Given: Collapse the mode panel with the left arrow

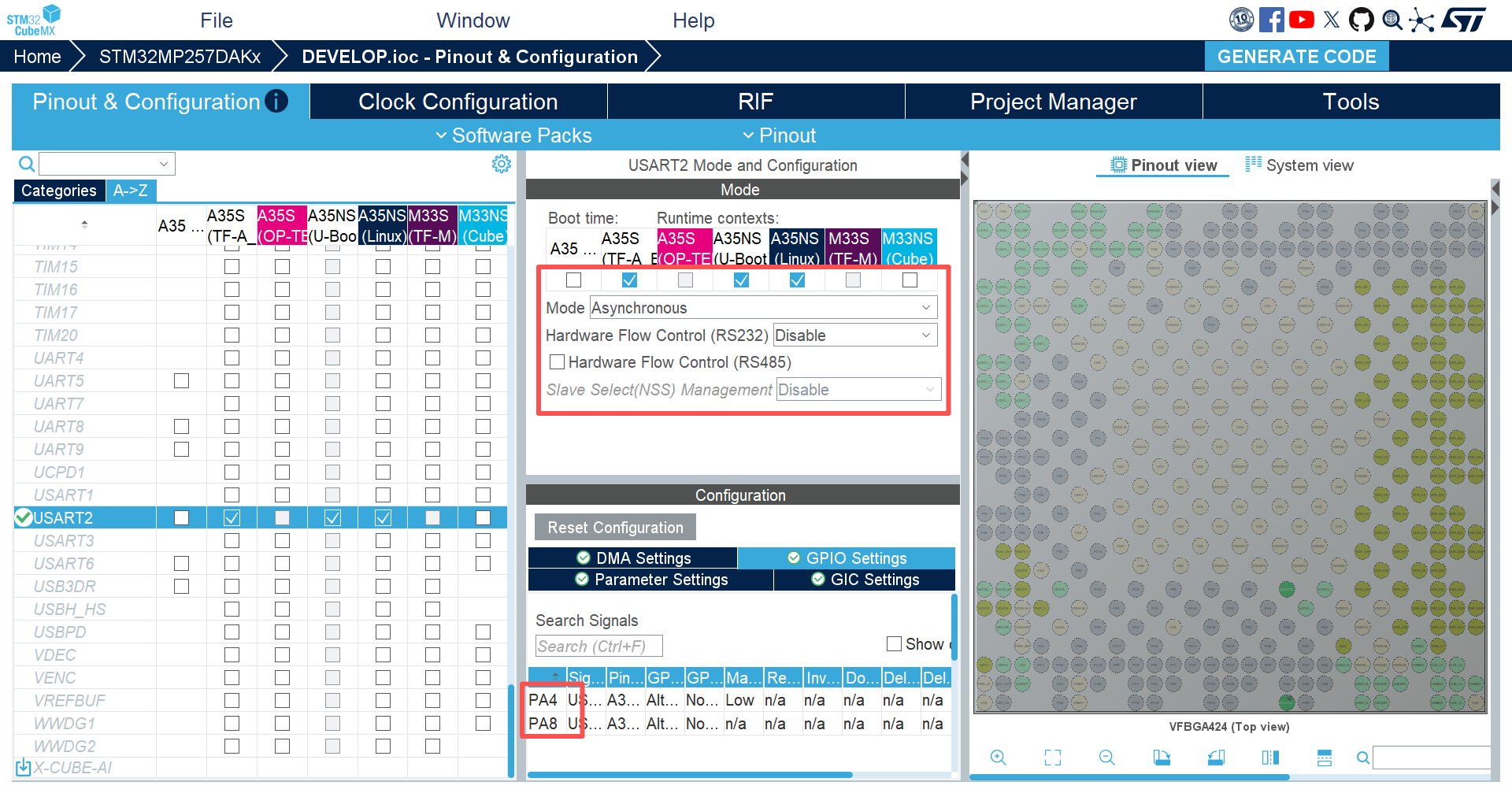Looking at the screenshot, I should click(965, 160).
